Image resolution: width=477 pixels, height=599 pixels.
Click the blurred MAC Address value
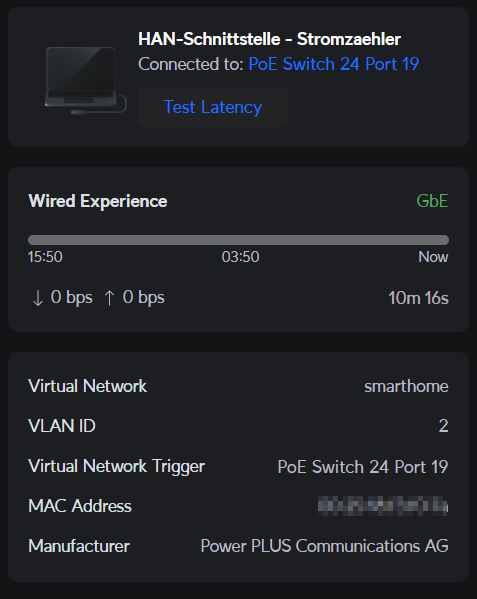pyautogui.click(x=383, y=506)
